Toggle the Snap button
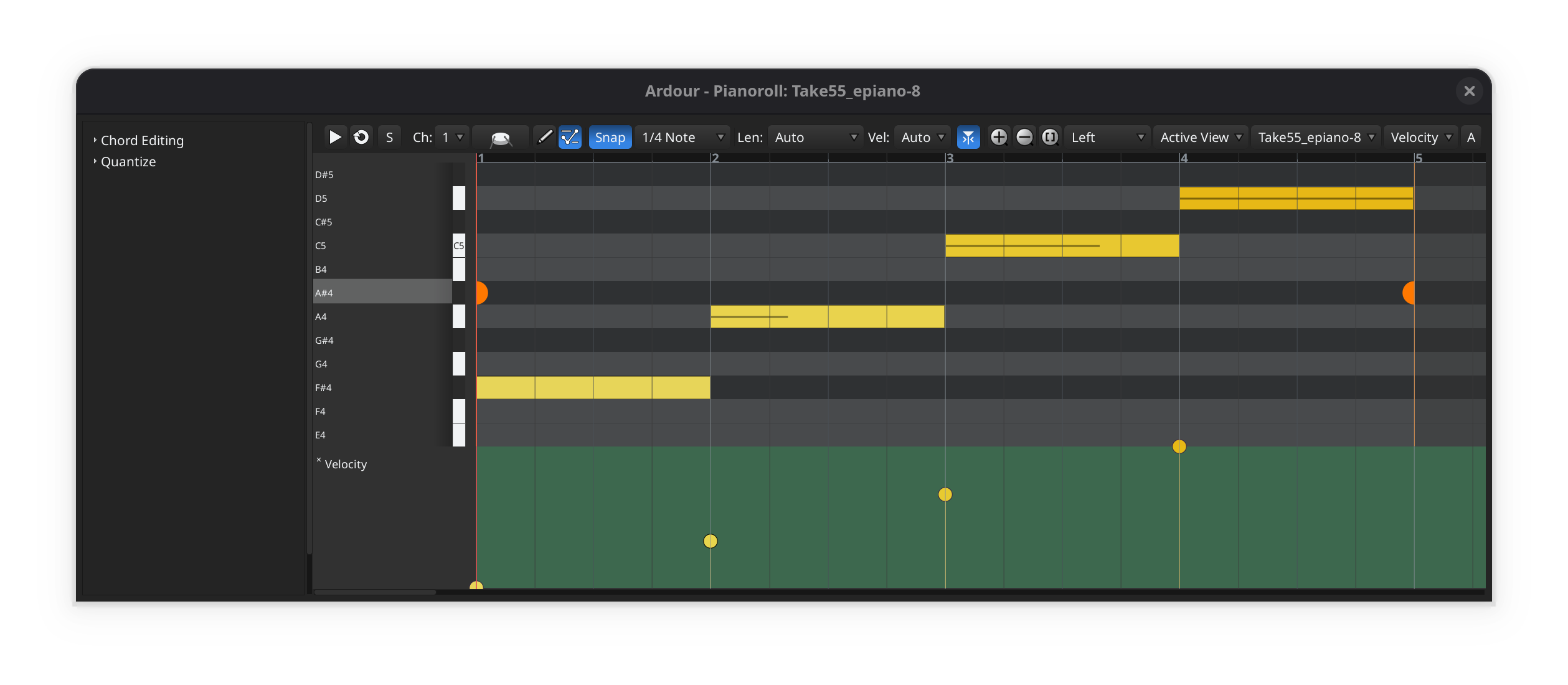Viewport: 1568px width, 685px height. point(610,138)
